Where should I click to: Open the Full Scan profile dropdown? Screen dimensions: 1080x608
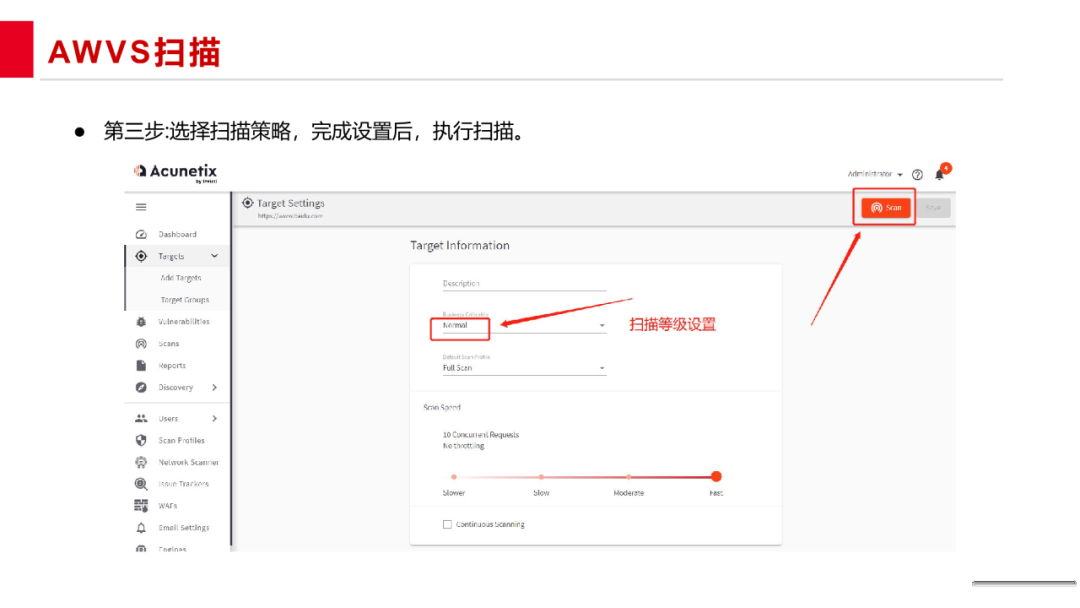point(524,368)
